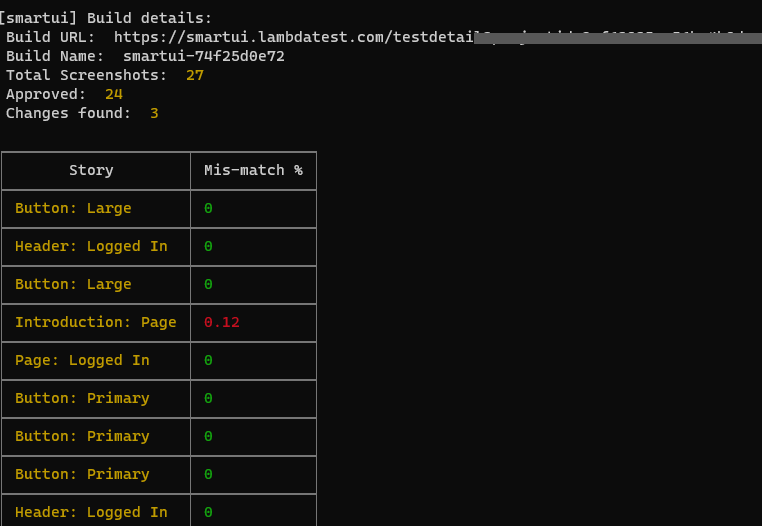Image resolution: width=762 pixels, height=526 pixels.
Task: Click the [smartui] Build details heading
Action: (106, 18)
